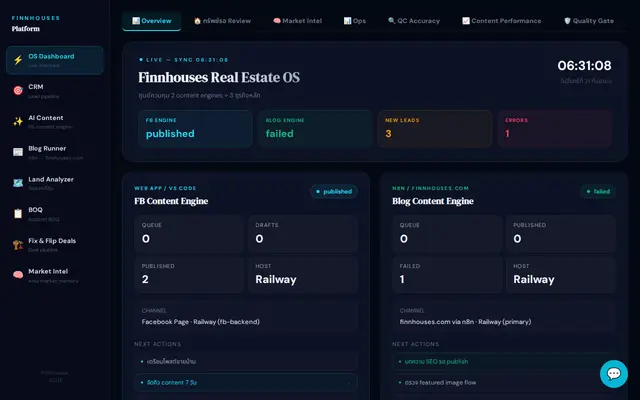The image size is (640, 400).
Task: Click FB Content Engine Published tile showing 2
Action: click(189, 275)
